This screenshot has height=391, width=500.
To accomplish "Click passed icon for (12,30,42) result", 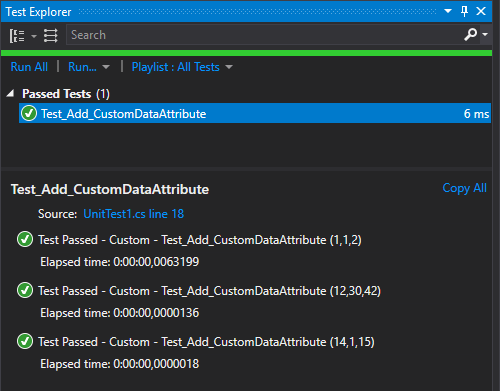I will [25, 290].
